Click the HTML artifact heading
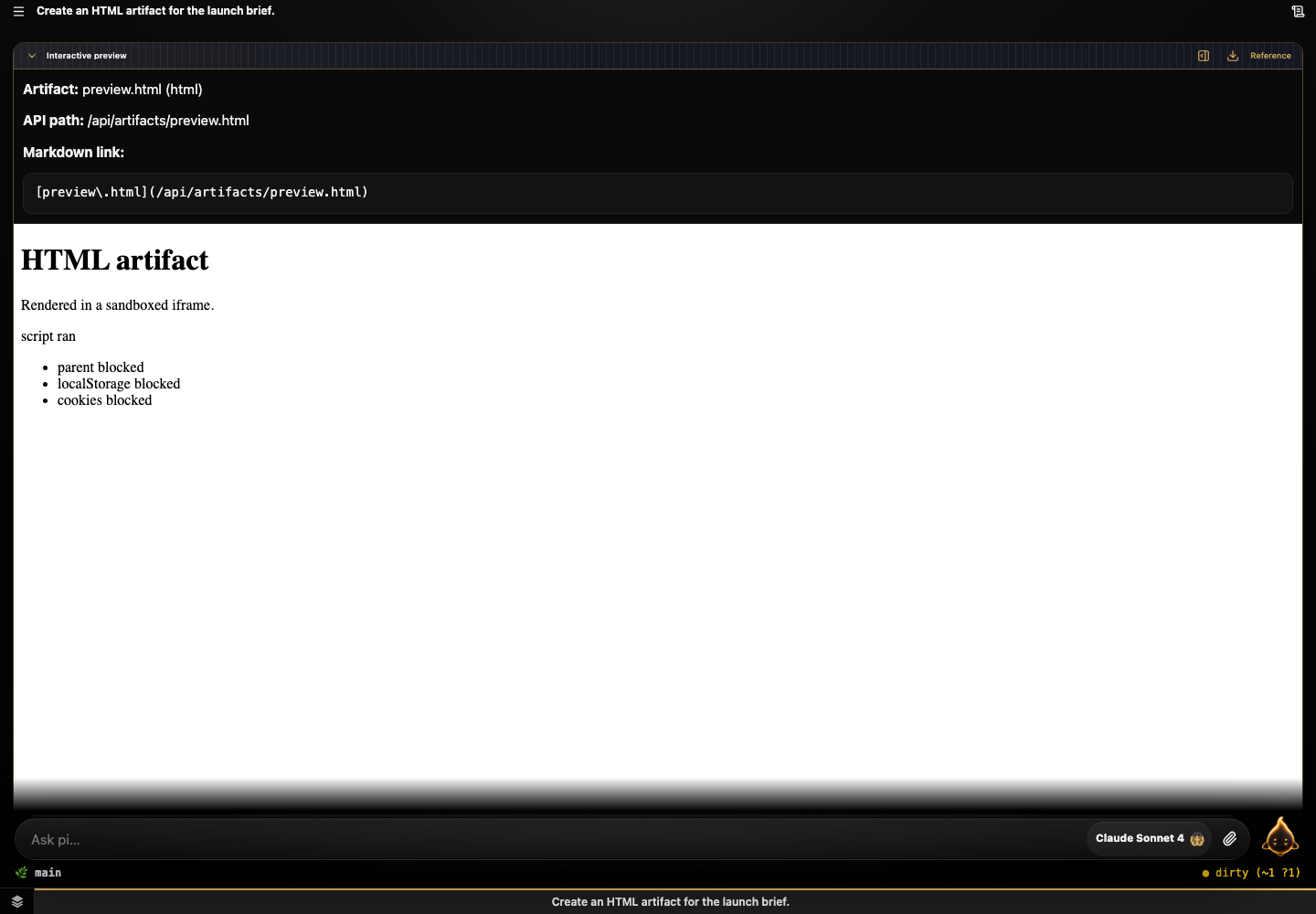The width and height of the screenshot is (1316, 914). tap(114, 260)
